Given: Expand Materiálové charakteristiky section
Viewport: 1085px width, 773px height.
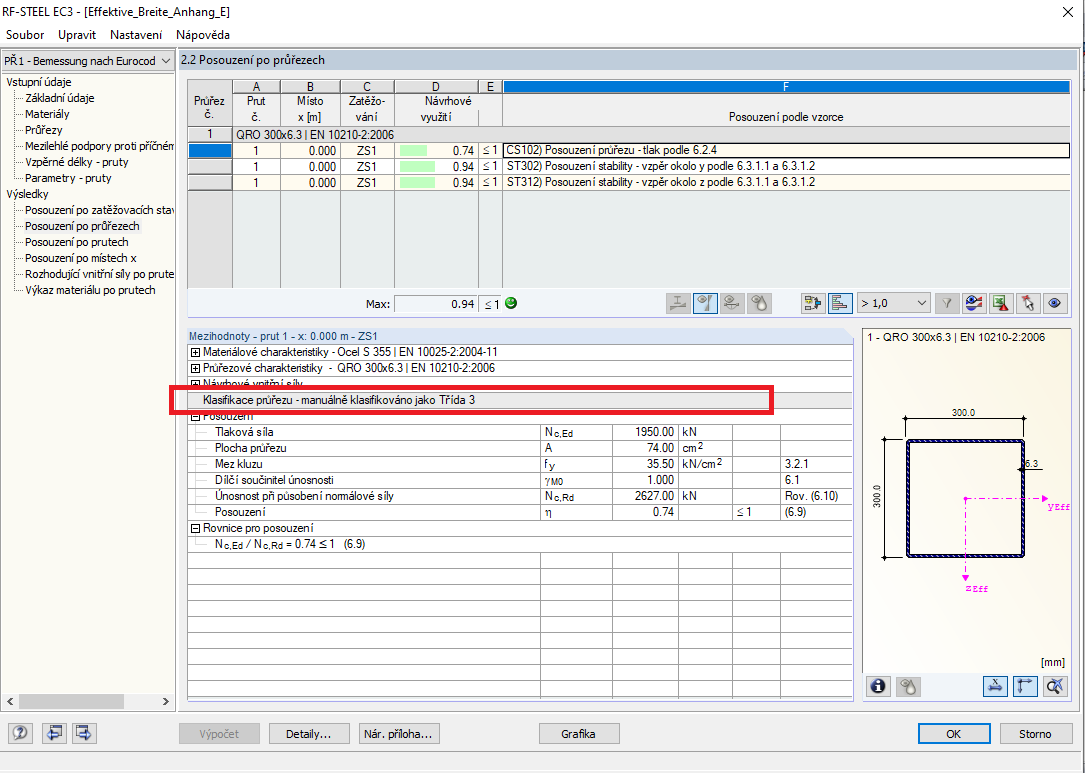Looking at the screenshot, I should click(195, 352).
